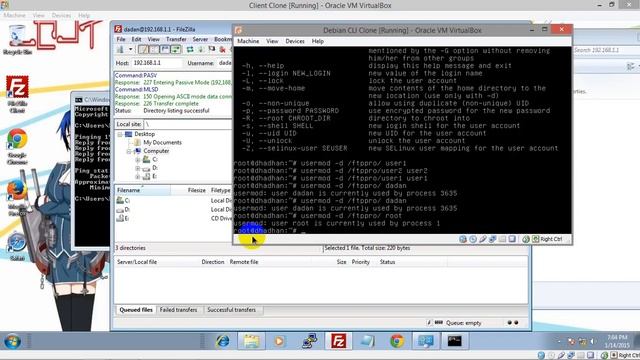Open Devices menu in Debian CLI Clone window
Image resolution: width=640 pixels, height=360 pixels.
coord(295,41)
